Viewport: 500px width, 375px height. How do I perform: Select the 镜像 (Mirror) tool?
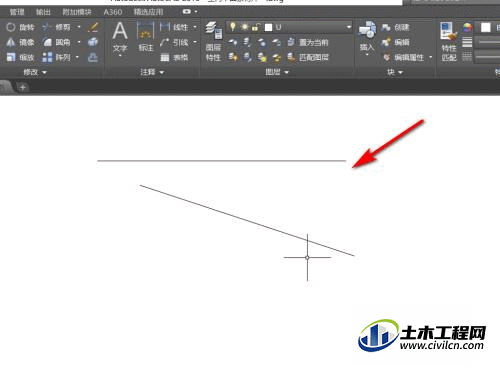tap(20, 42)
